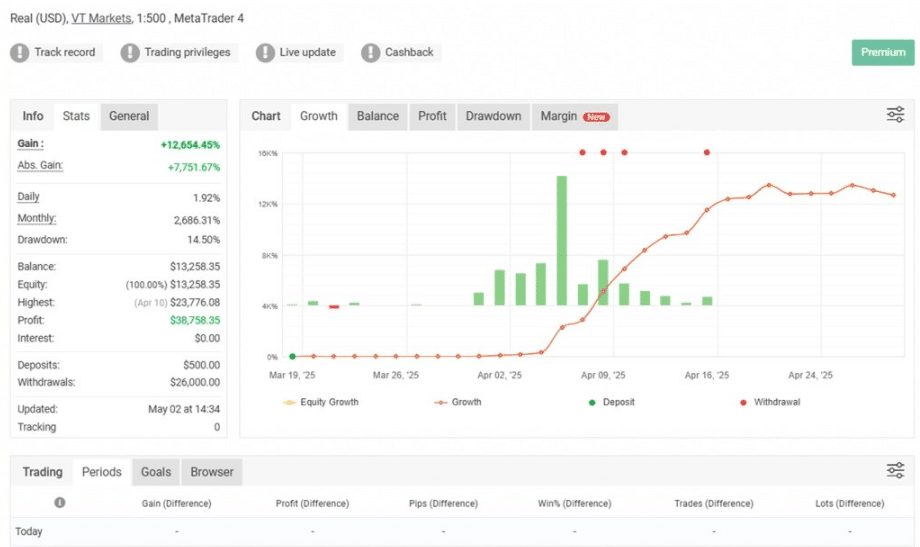Click the Profit value $38,758.35
920x547 pixels.
pos(195,320)
